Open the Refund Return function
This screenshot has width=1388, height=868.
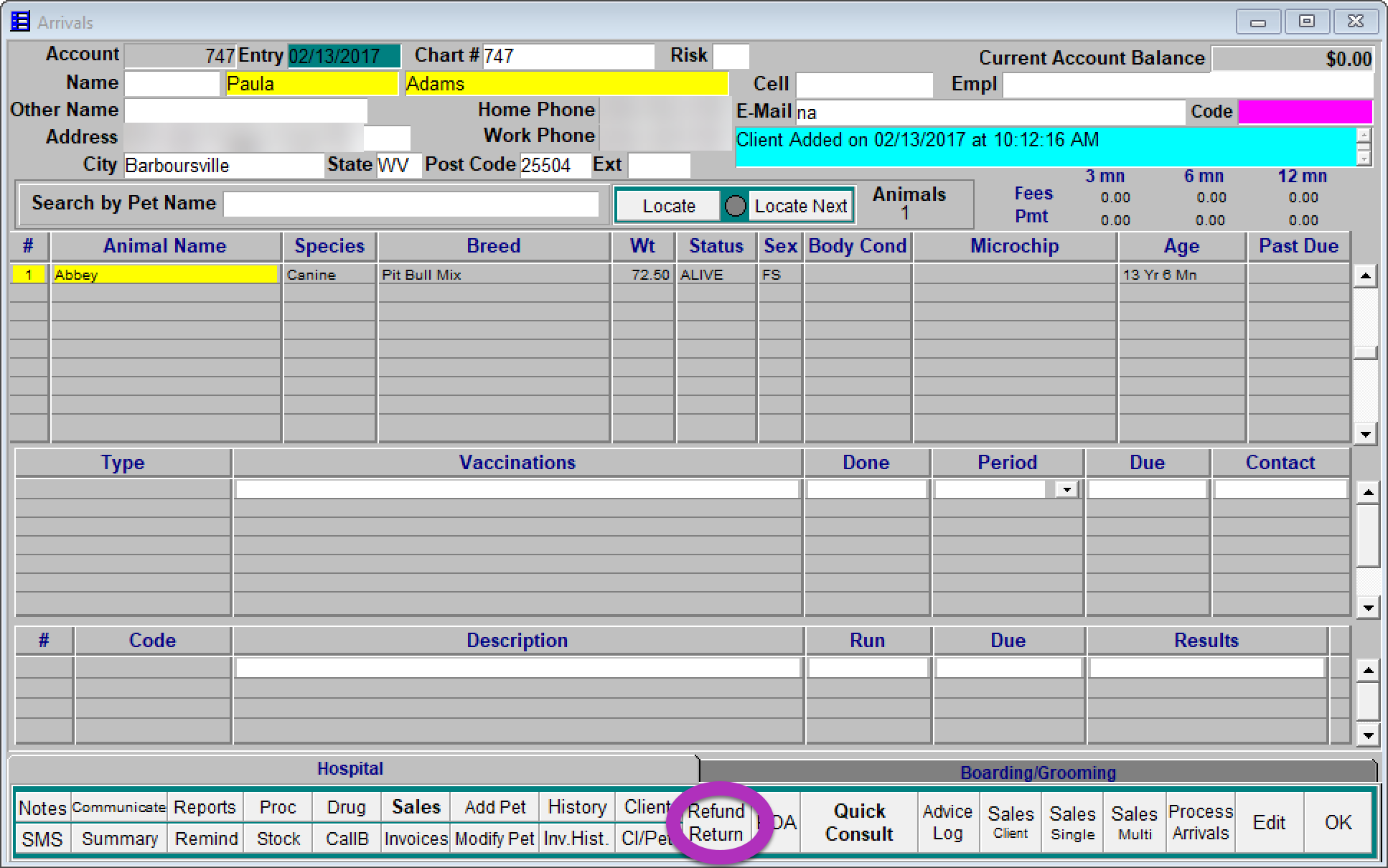(x=715, y=822)
